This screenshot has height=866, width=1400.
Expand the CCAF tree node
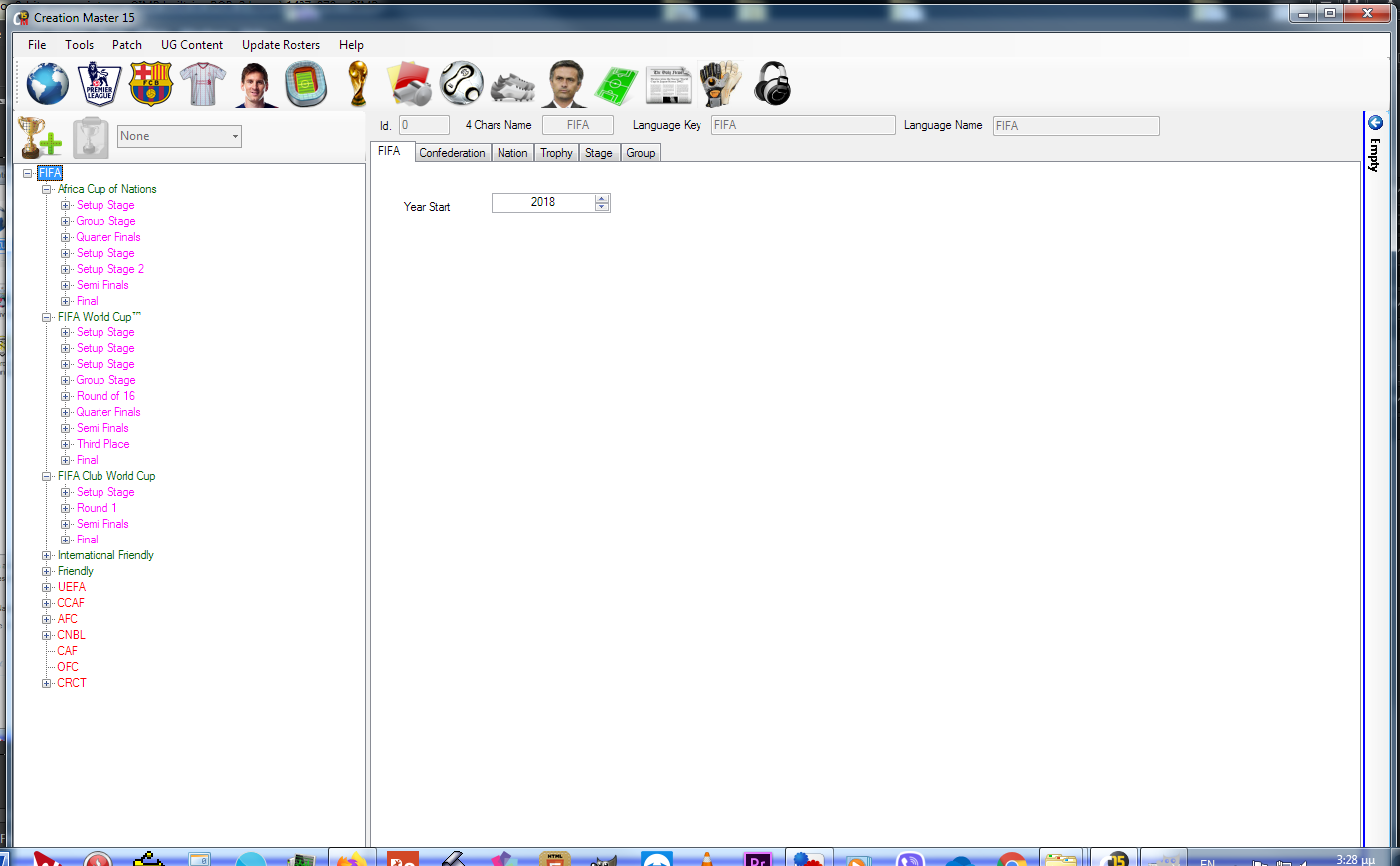(x=46, y=603)
